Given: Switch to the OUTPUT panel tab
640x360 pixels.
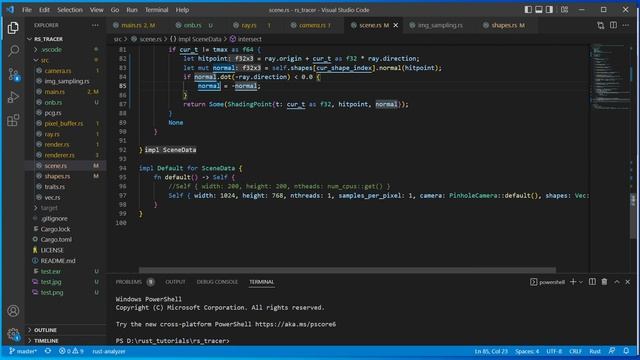Looking at the screenshot, I should click(175, 282).
